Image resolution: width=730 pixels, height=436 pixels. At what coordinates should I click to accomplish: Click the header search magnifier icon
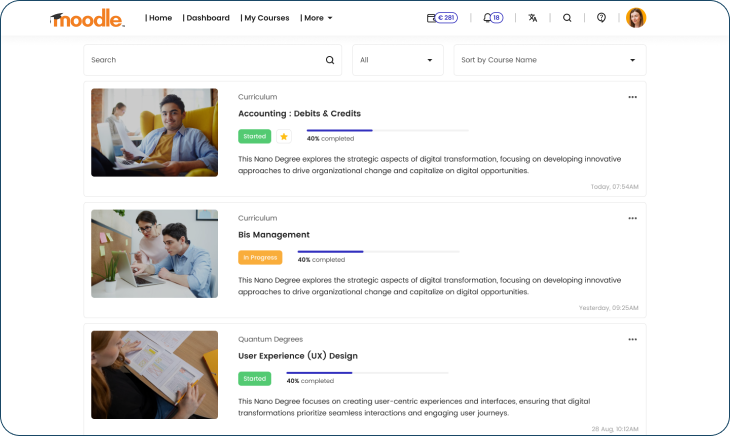[x=567, y=18]
